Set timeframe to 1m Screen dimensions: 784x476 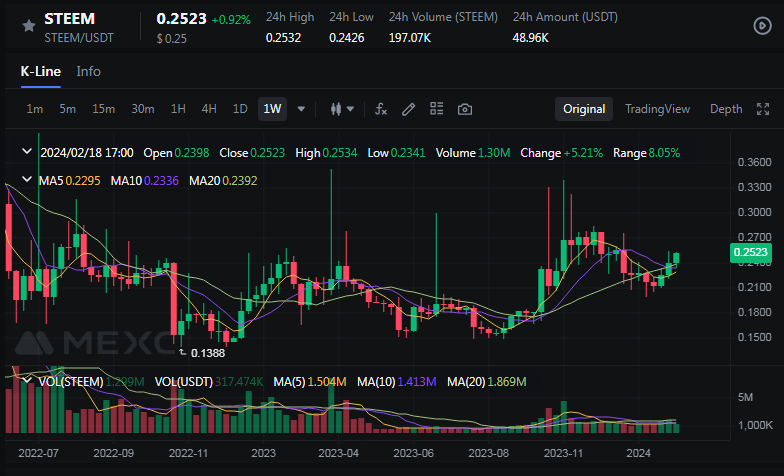coord(34,109)
